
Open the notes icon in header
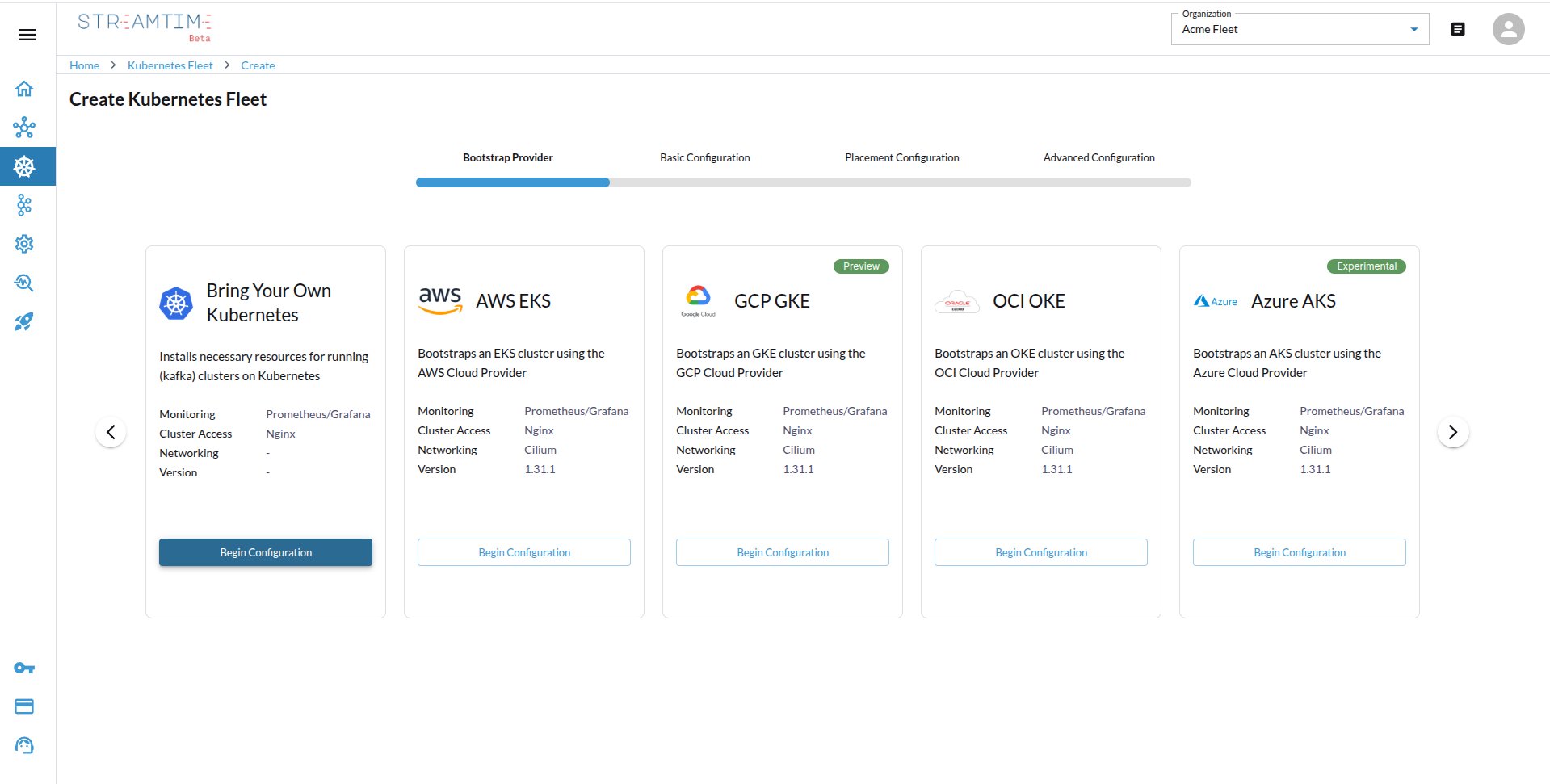(x=1458, y=29)
